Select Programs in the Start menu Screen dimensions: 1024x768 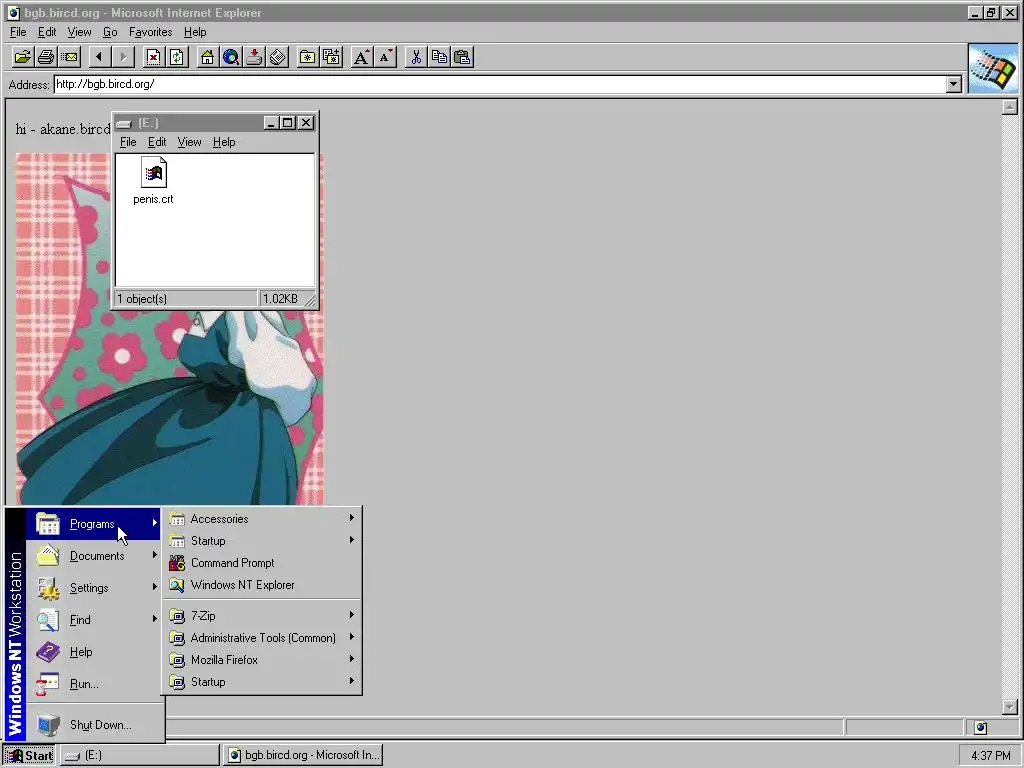[x=95, y=524]
